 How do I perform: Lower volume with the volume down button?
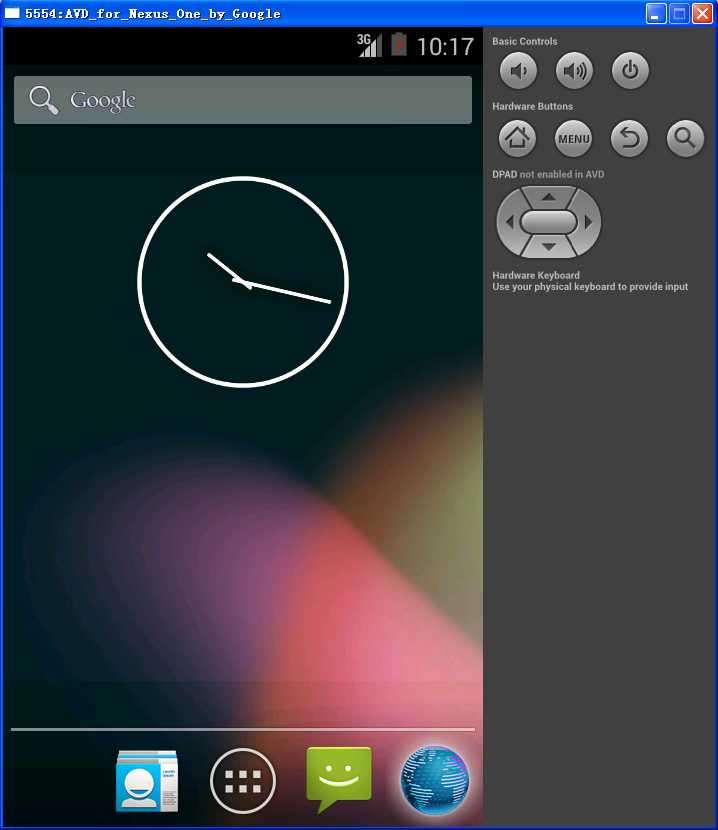(518, 70)
